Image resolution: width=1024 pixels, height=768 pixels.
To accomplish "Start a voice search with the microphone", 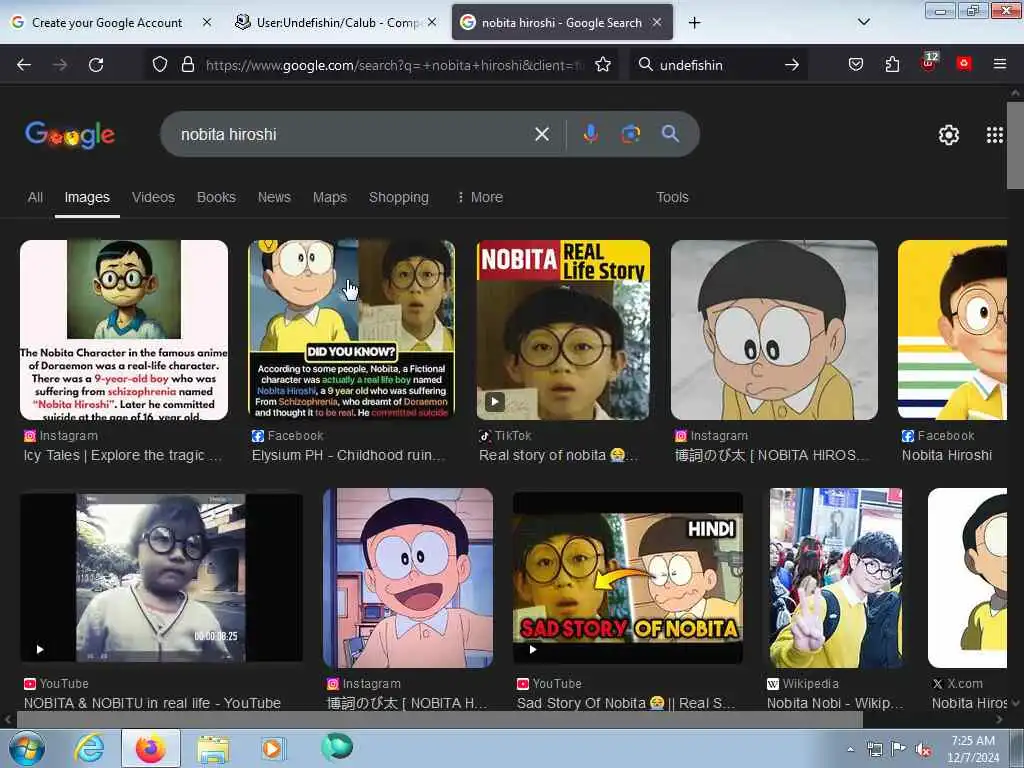I will (590, 134).
